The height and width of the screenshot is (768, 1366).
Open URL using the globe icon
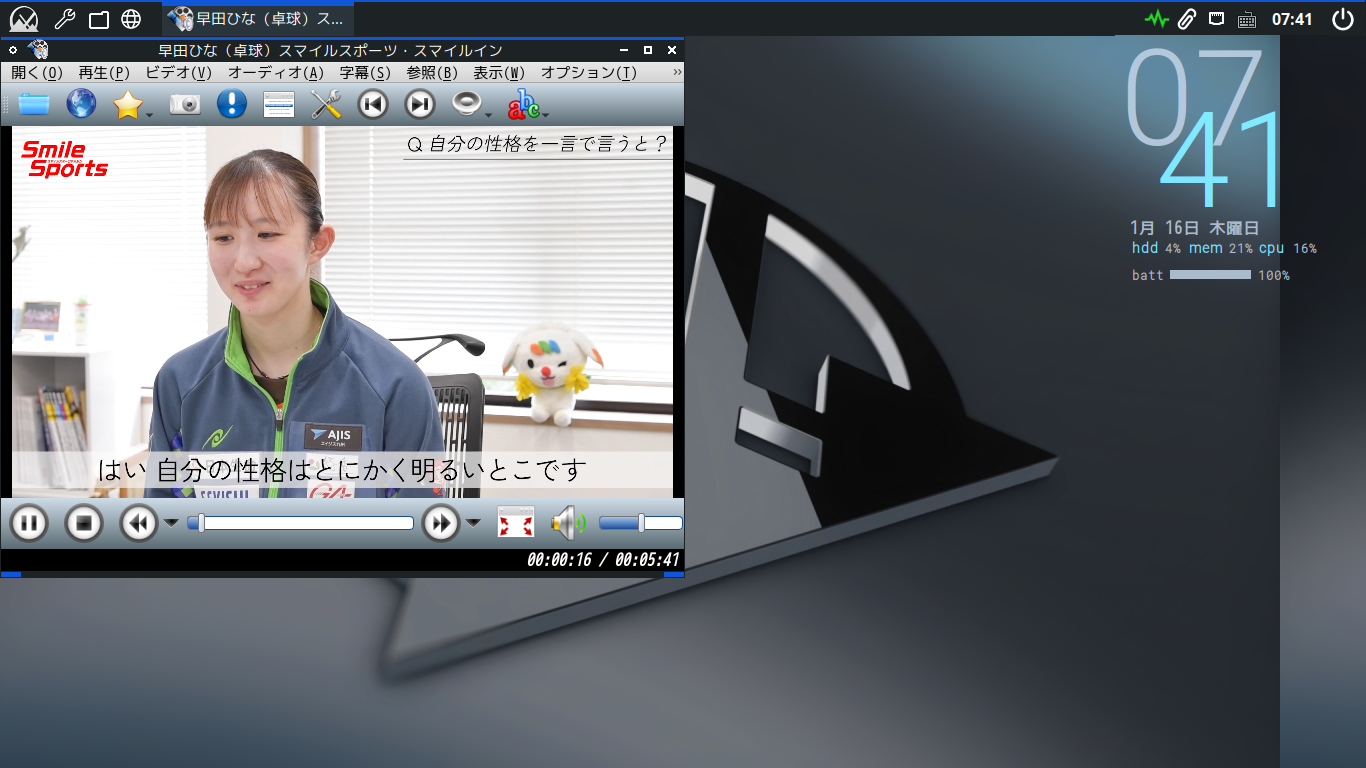tap(81, 104)
